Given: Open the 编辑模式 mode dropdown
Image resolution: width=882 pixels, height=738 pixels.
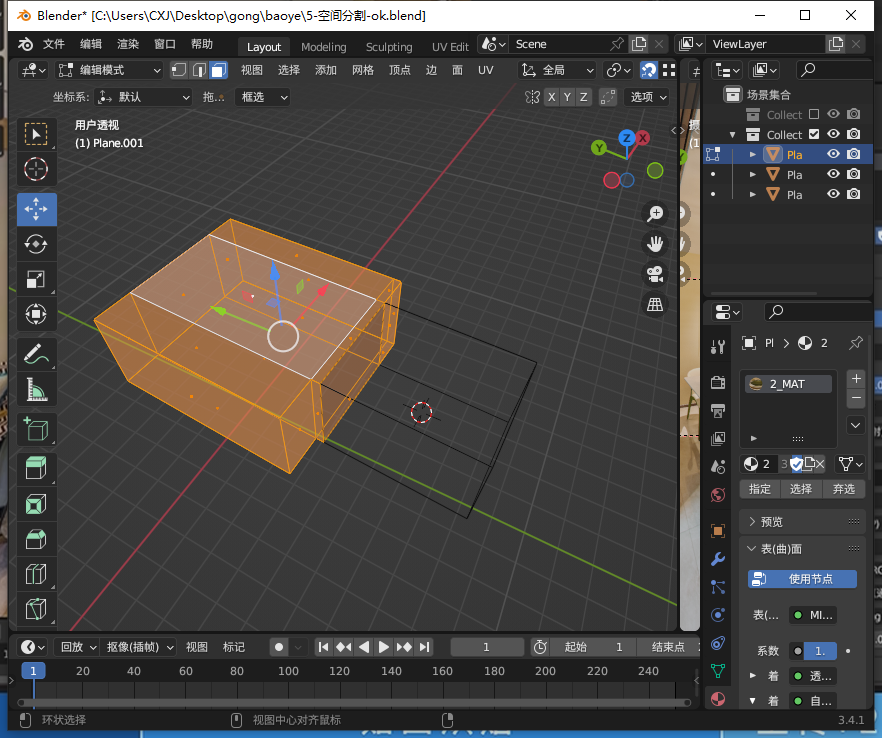Looking at the screenshot, I should 109,70.
